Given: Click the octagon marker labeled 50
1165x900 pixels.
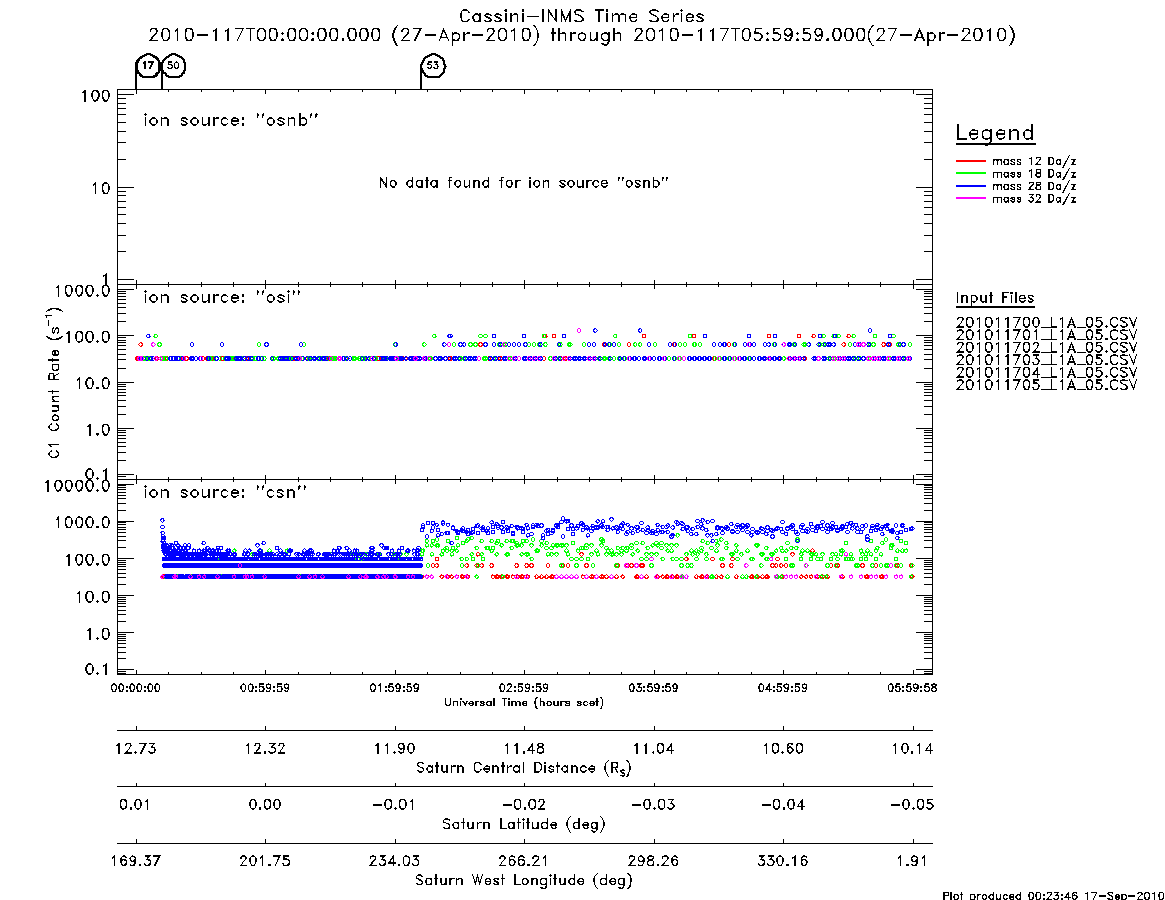Looking at the screenshot, I should pyautogui.click(x=173, y=65).
